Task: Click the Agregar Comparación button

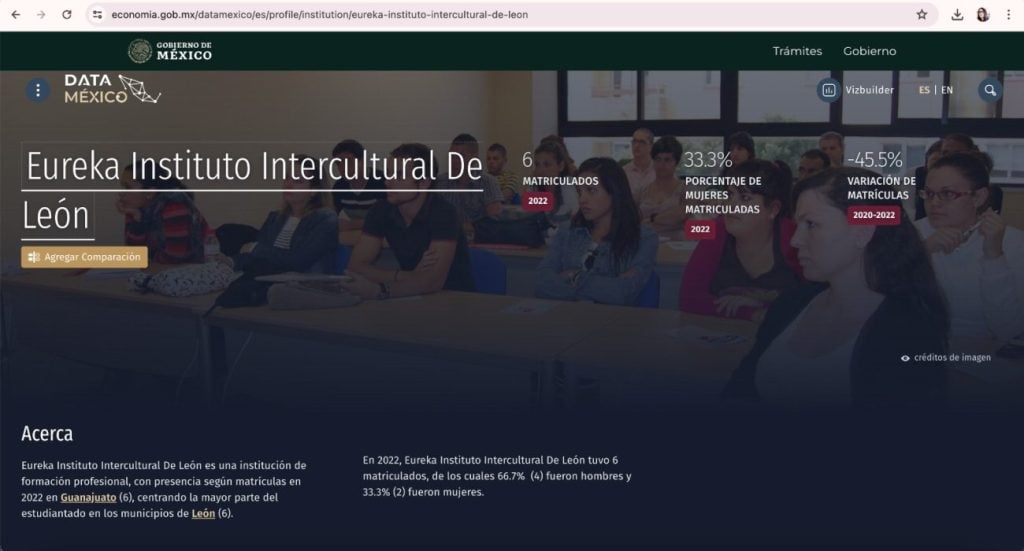Action: [x=84, y=257]
